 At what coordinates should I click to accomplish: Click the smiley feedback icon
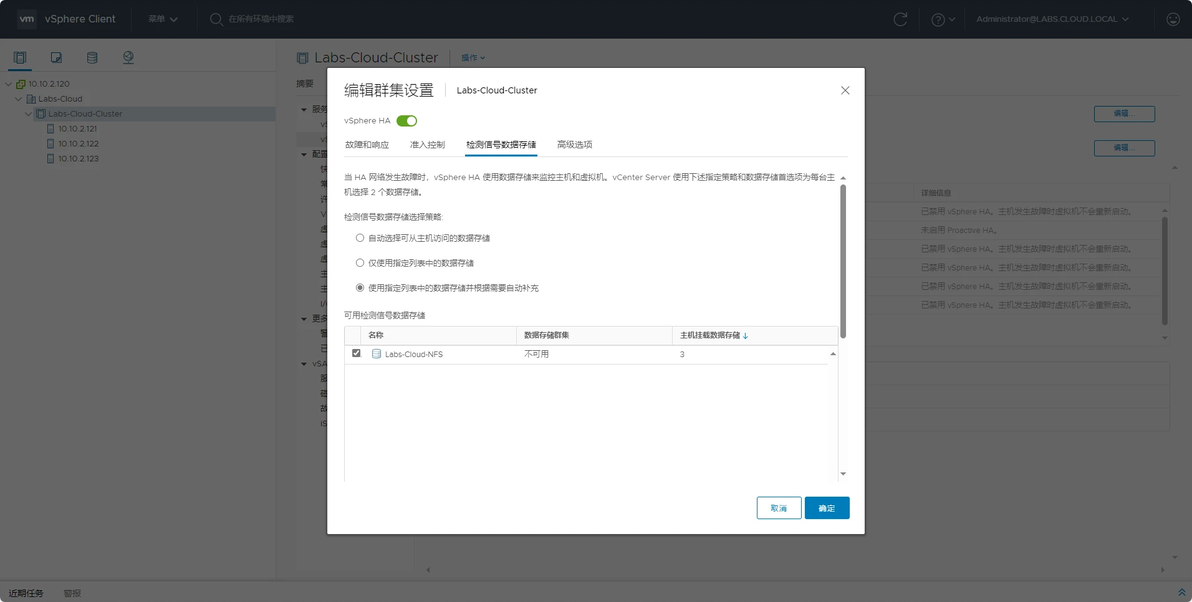[1173, 19]
